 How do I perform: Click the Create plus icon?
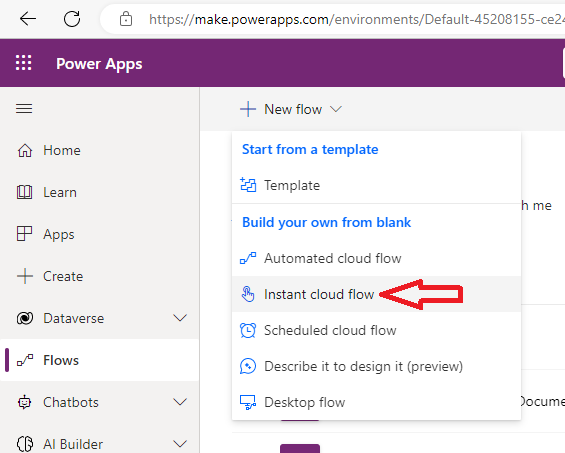(x=25, y=276)
